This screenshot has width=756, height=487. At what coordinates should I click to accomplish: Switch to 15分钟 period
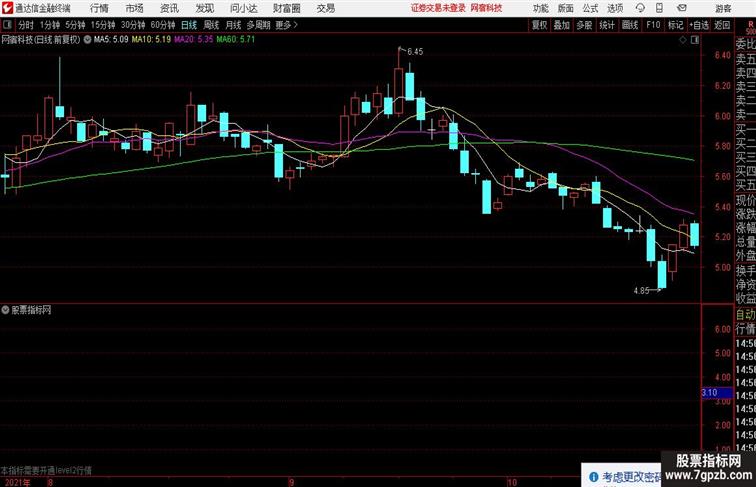point(103,25)
